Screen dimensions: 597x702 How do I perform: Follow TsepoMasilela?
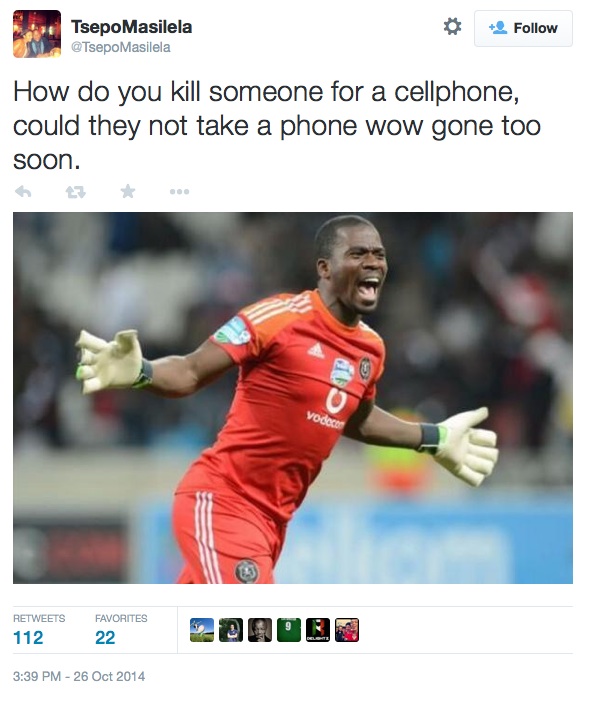pos(523,28)
